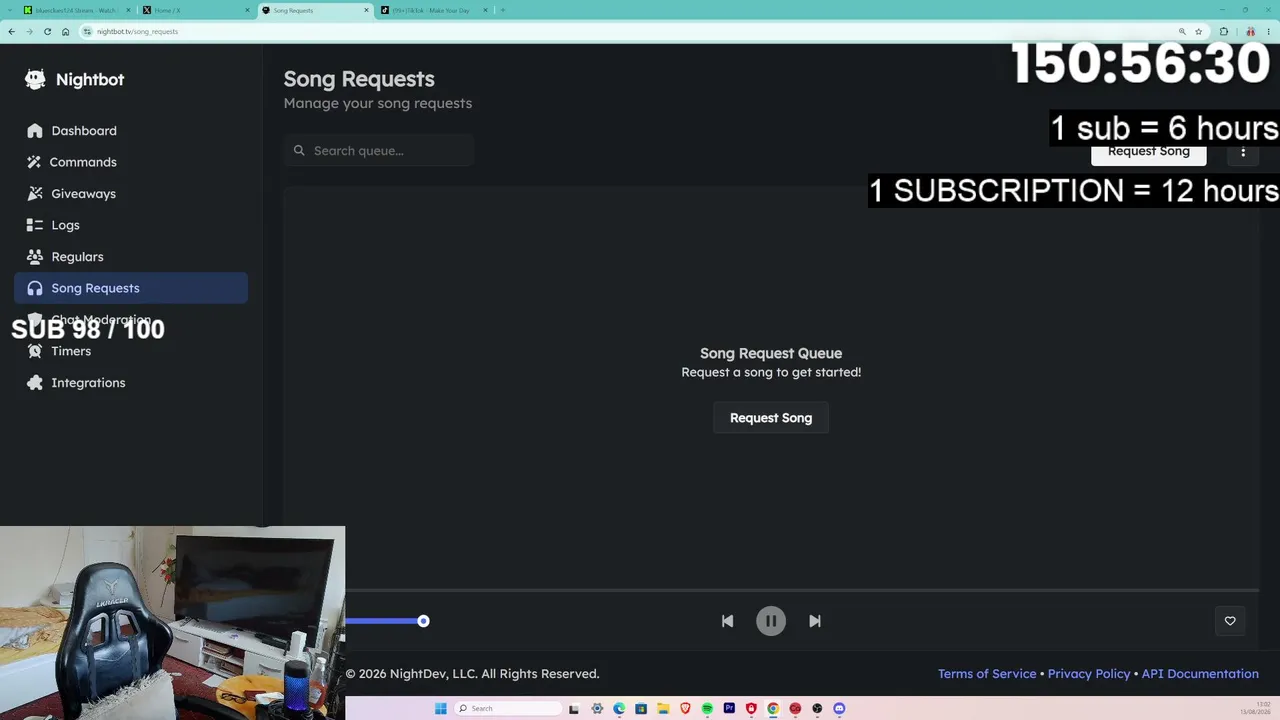Click the browser home button

(65, 32)
